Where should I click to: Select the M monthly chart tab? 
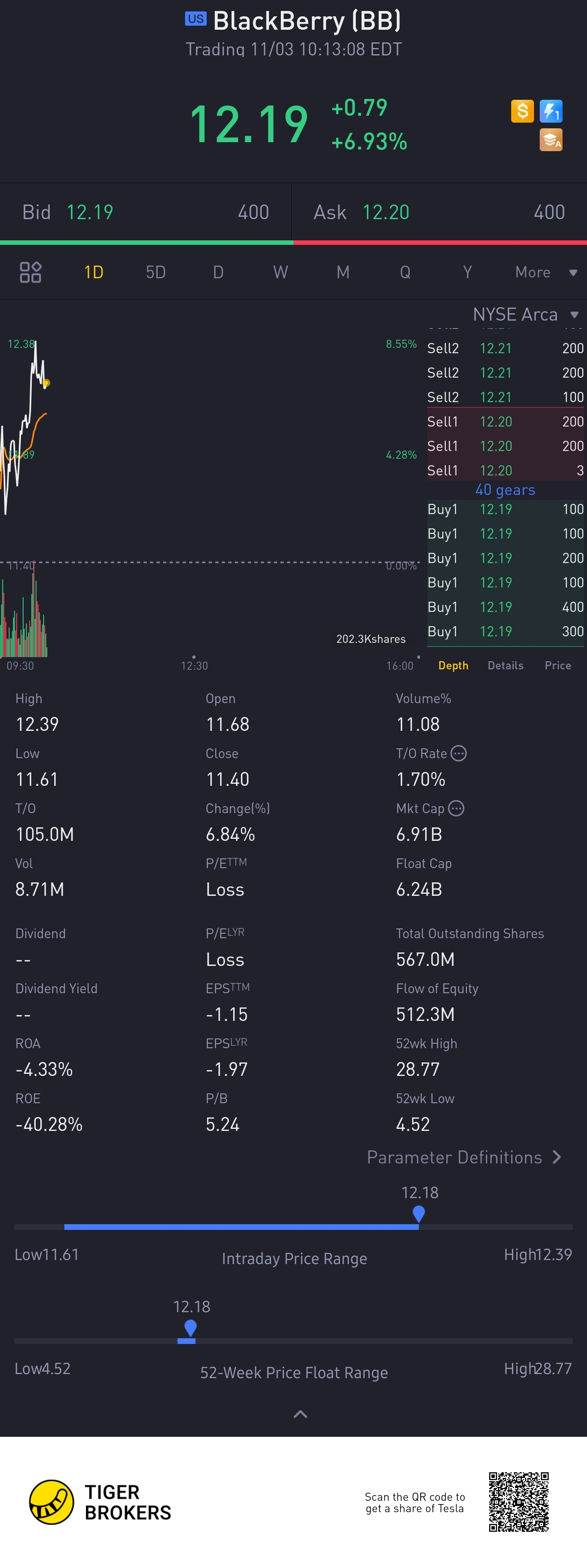[343, 272]
